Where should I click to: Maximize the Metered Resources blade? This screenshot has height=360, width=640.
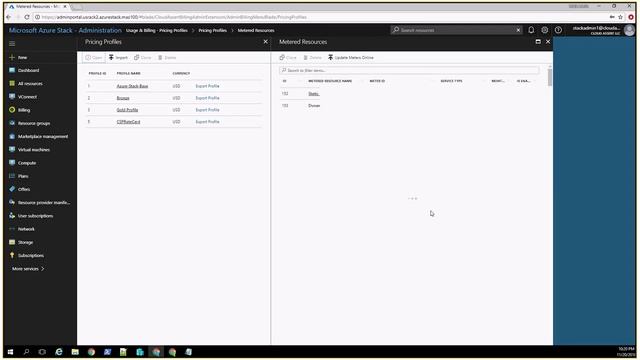click(538, 42)
